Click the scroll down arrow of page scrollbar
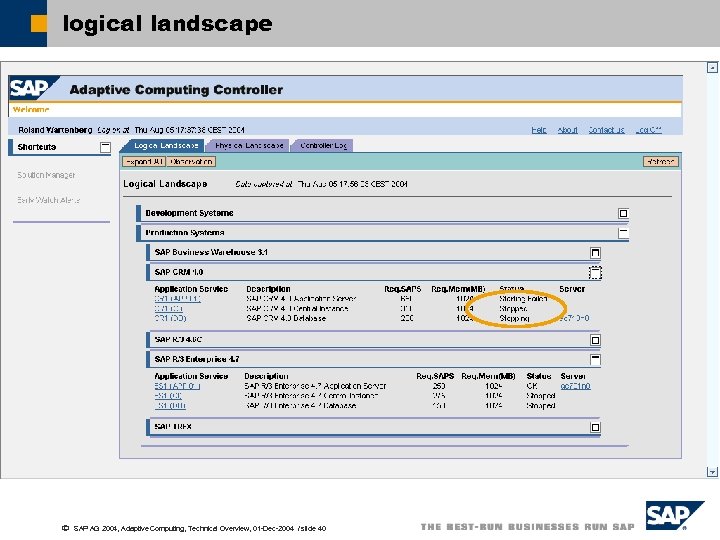This screenshot has height=540, width=720. pos(712,472)
